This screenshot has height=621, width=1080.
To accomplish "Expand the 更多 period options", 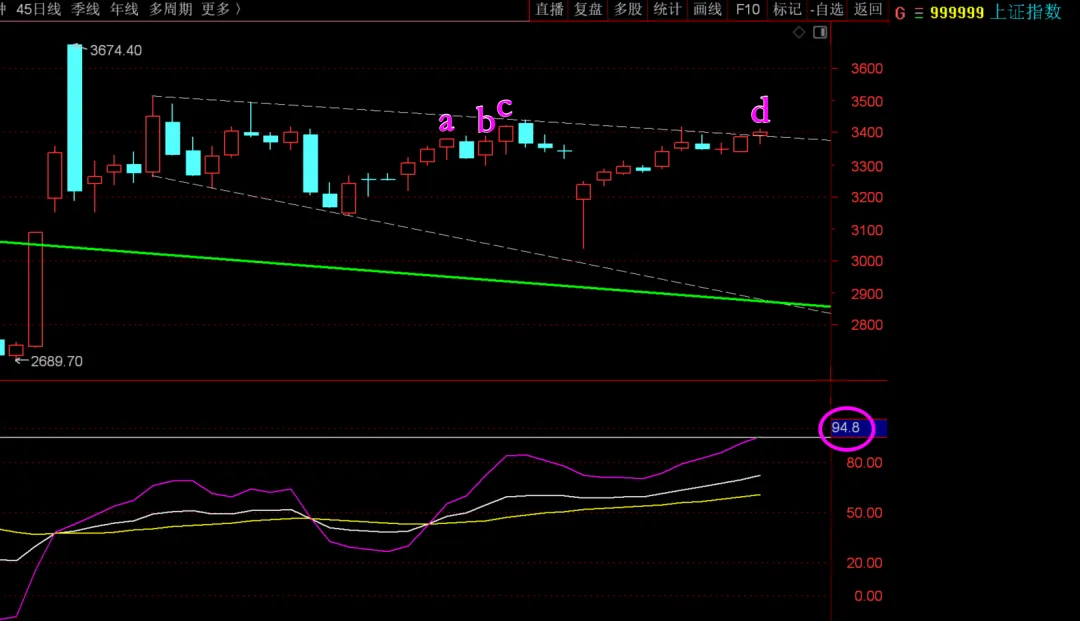I will 221,10.
